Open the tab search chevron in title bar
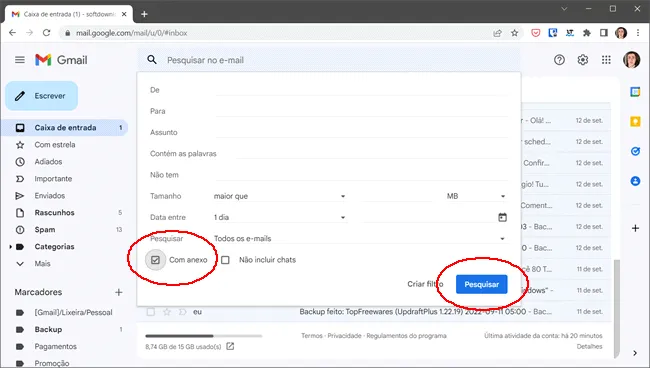 [564, 9]
